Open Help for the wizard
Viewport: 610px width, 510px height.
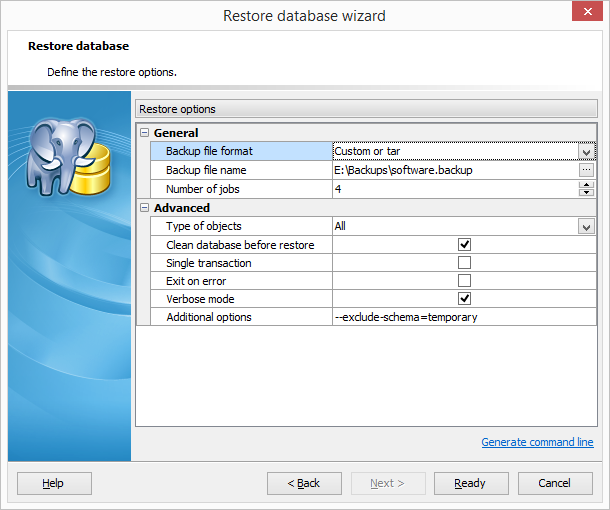click(54, 484)
